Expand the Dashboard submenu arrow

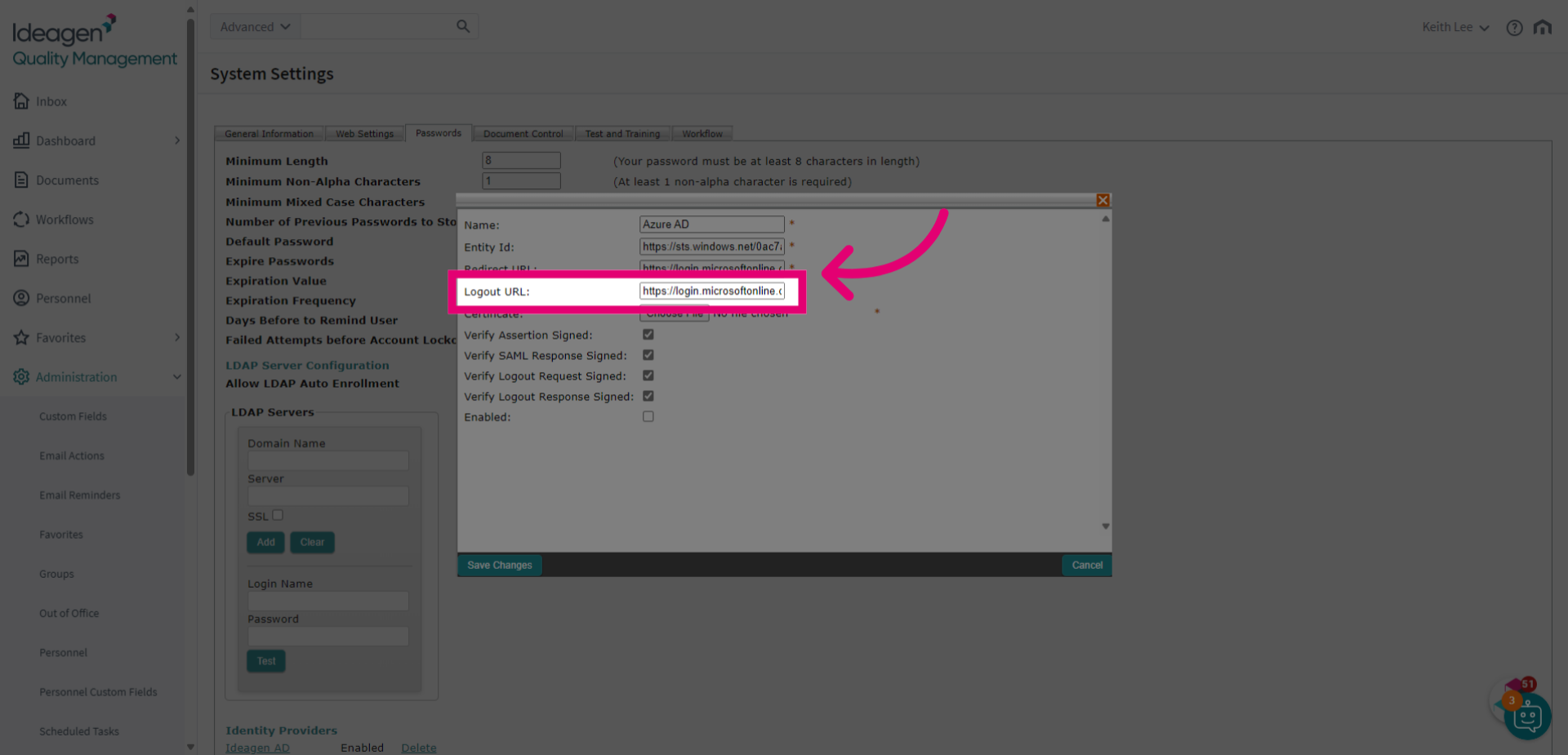pos(176,140)
